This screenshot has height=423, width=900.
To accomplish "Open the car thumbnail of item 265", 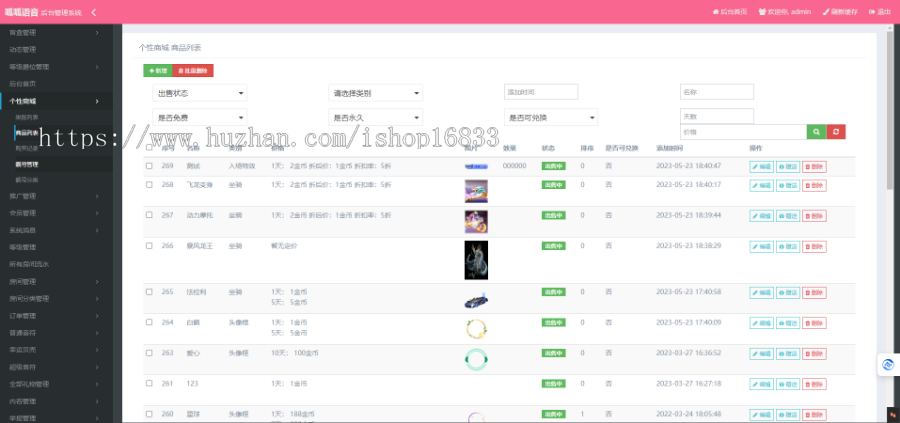I will pos(476,300).
